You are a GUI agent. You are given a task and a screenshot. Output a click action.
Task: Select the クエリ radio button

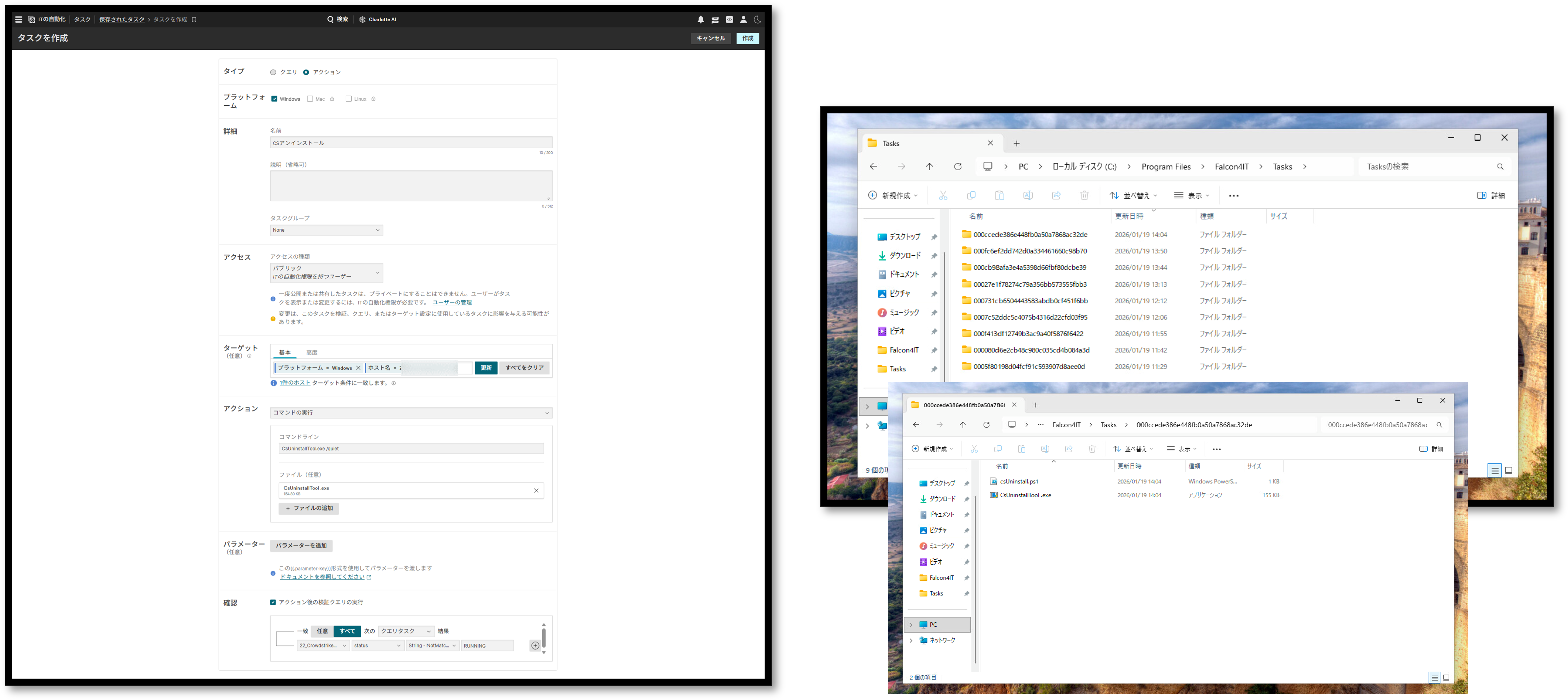[x=273, y=72]
